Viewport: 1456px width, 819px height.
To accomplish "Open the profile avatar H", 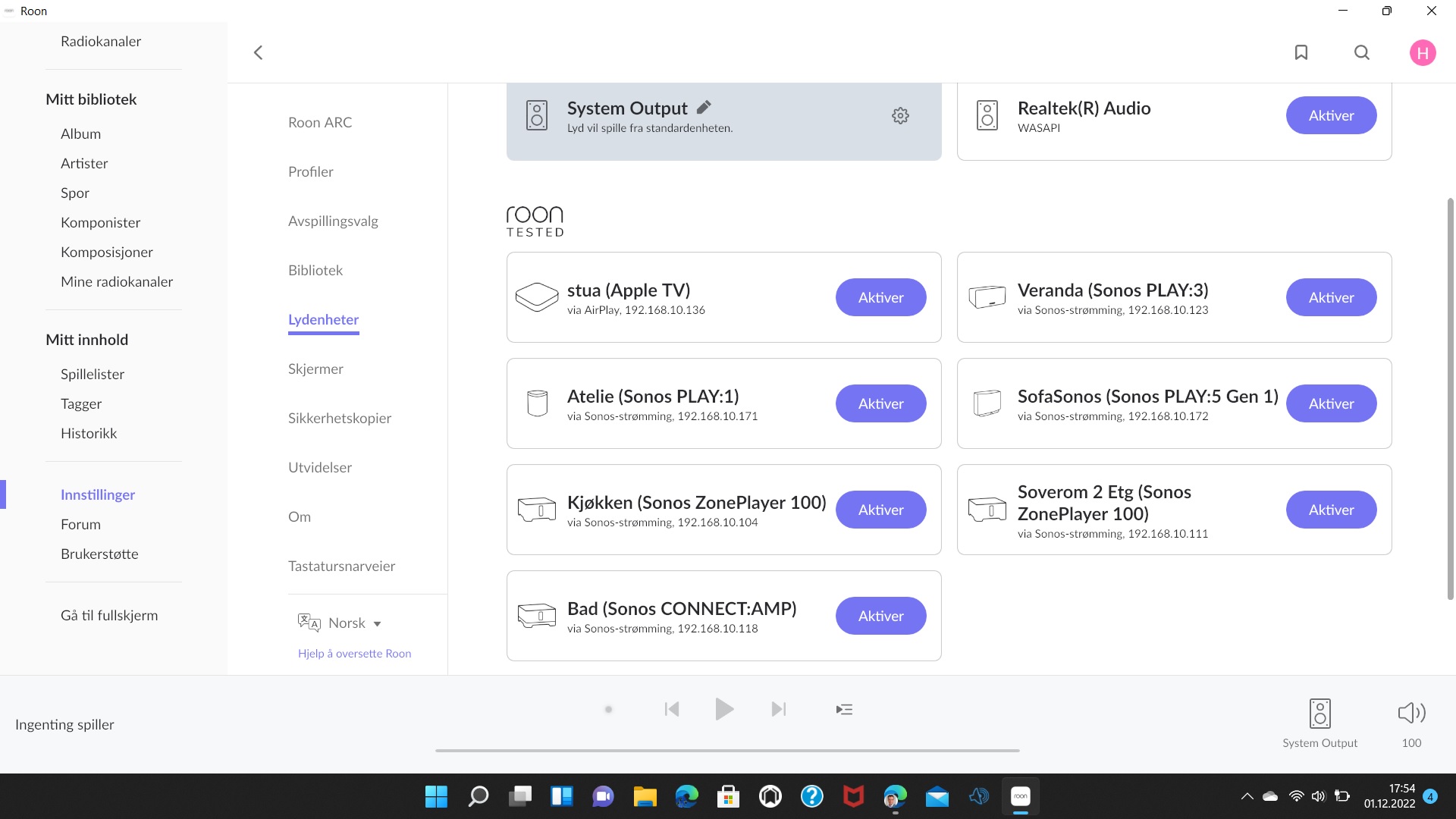I will click(1423, 52).
